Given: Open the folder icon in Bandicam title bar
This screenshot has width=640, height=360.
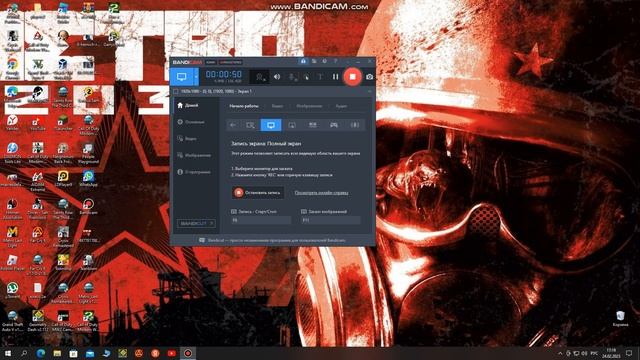Looking at the screenshot, I should 314,62.
